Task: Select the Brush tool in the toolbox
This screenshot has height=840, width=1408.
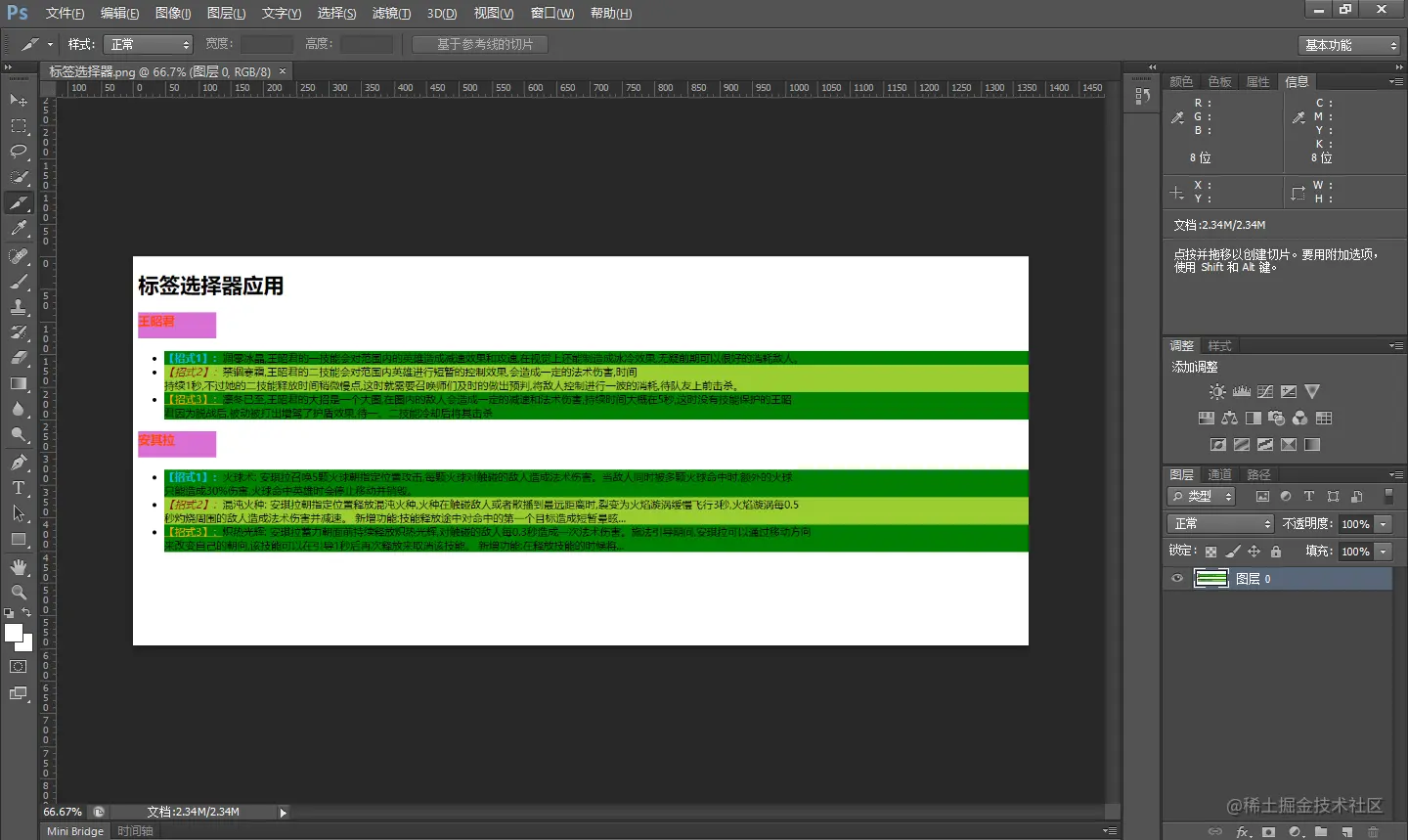Action: [19, 282]
